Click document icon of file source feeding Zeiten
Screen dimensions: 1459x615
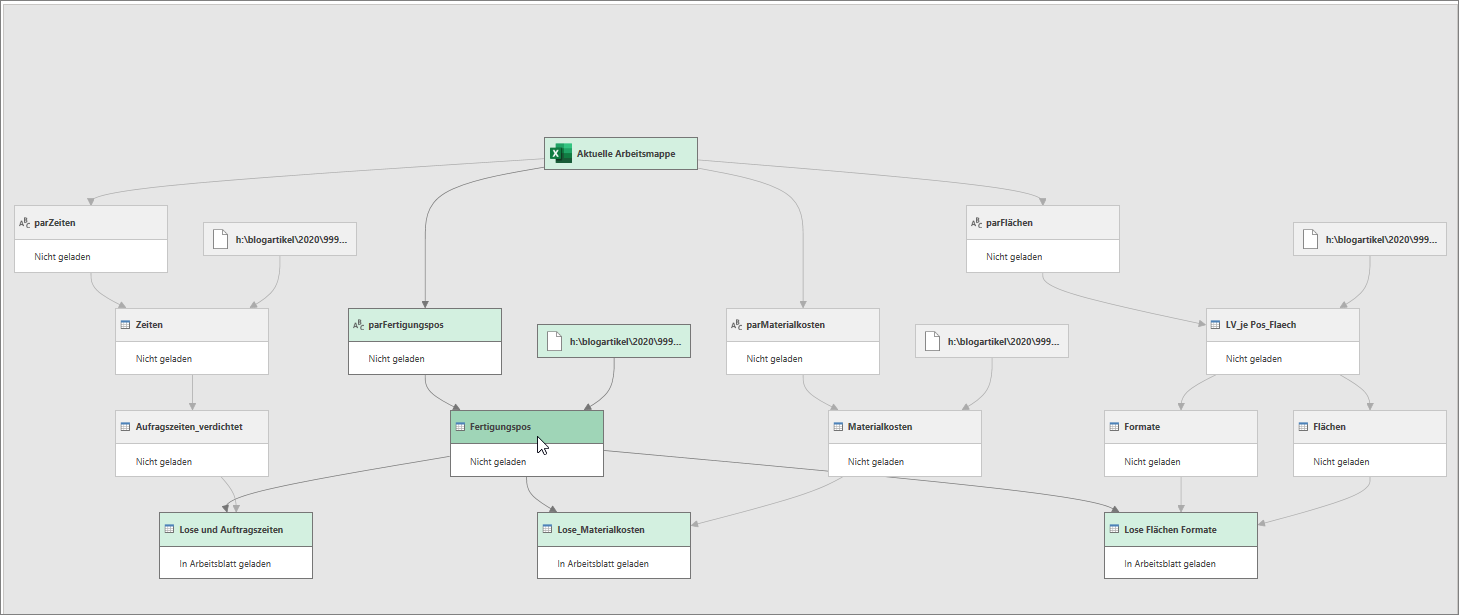[222, 240]
